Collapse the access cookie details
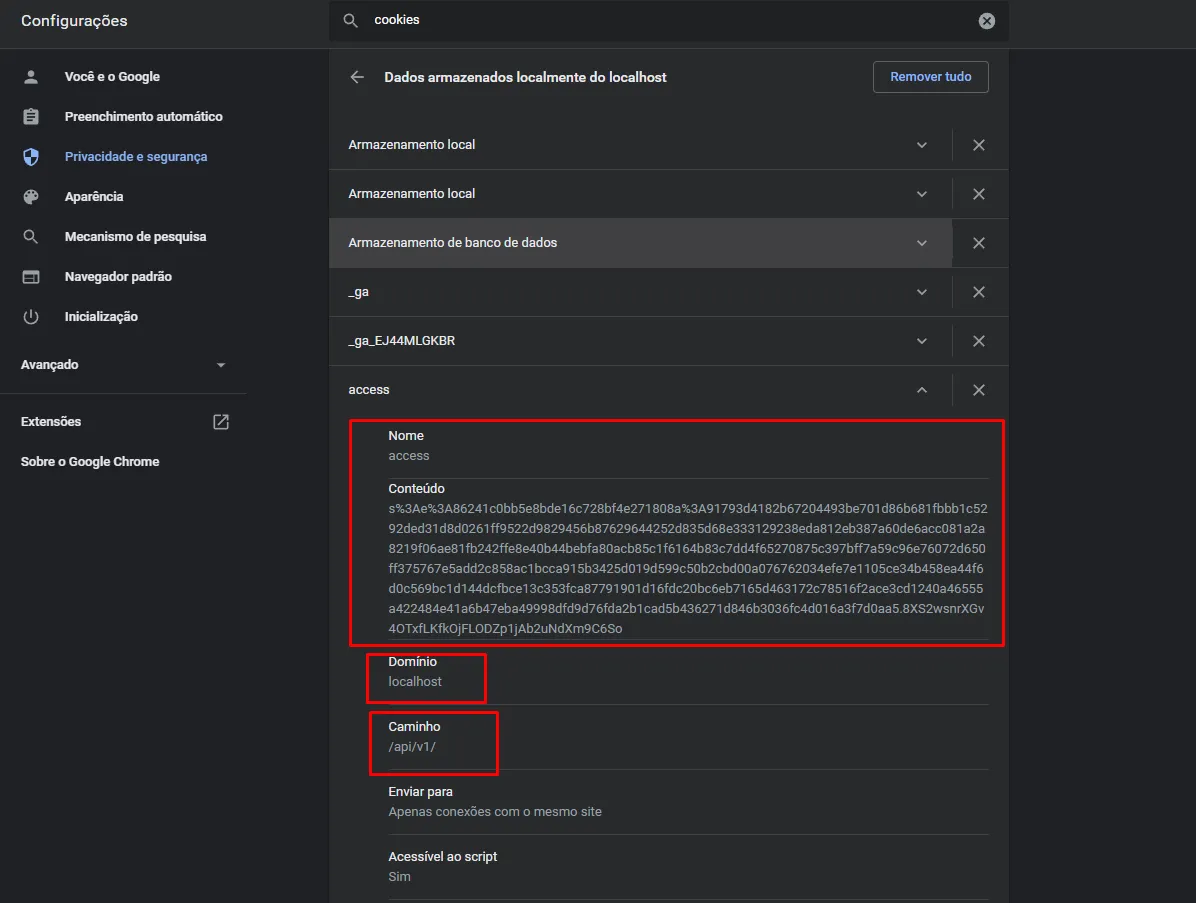Screen dimensions: 1196x903 tap(922, 390)
